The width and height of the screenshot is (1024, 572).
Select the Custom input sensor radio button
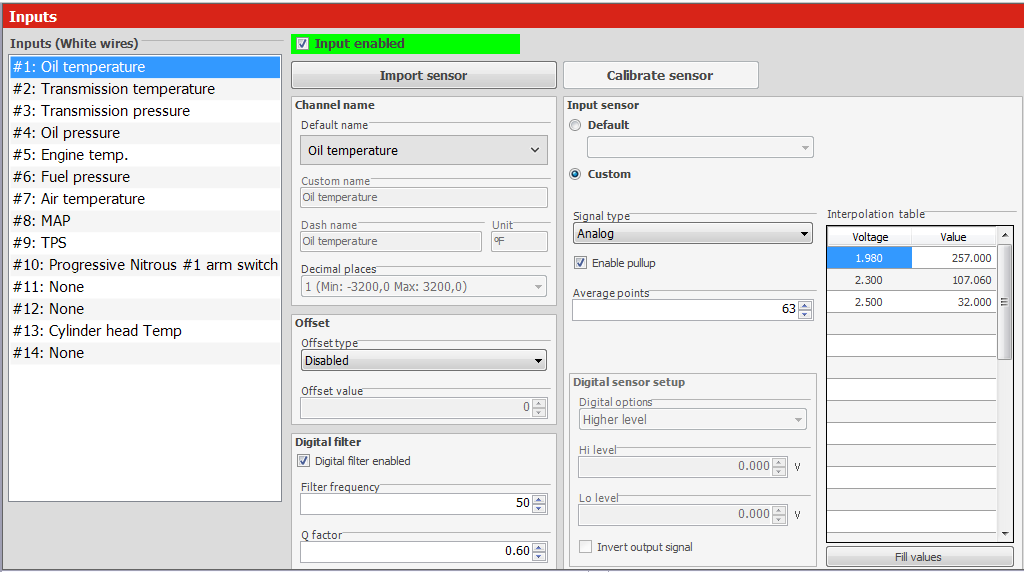click(x=575, y=174)
